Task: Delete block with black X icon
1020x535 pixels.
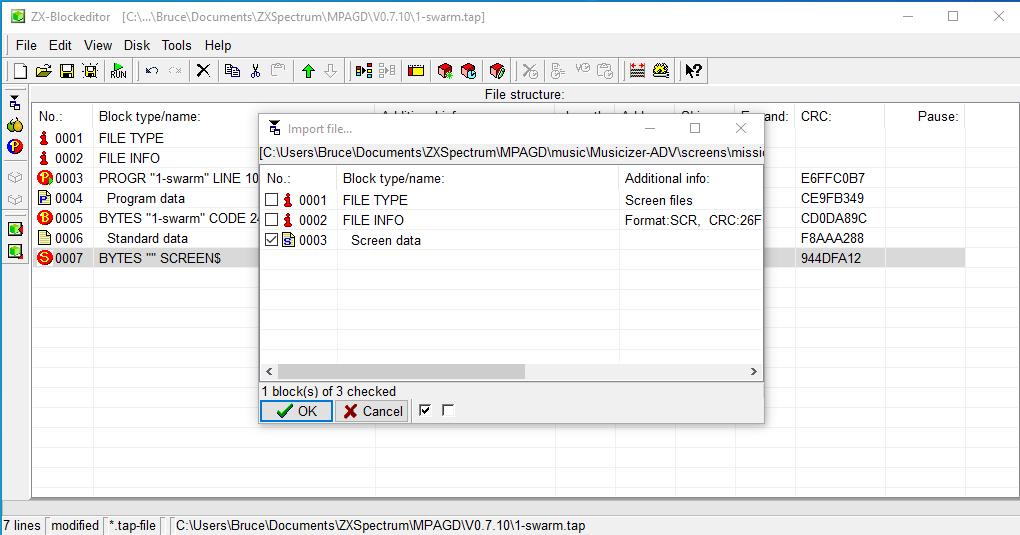Action: (x=203, y=70)
